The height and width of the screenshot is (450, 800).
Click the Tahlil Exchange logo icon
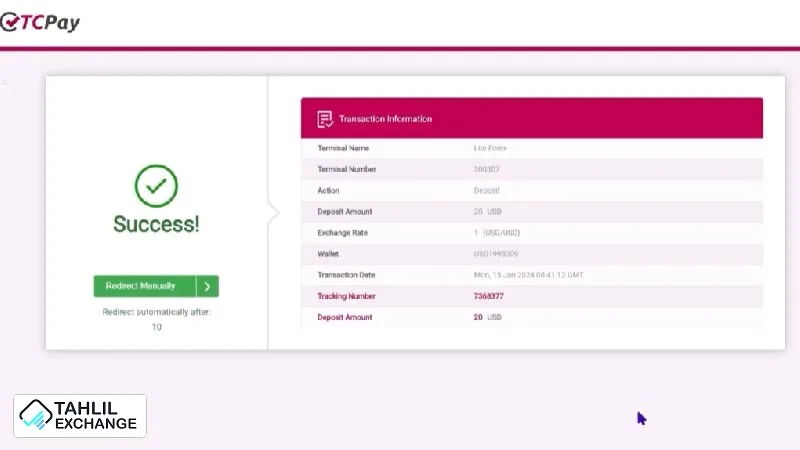pyautogui.click(x=38, y=415)
